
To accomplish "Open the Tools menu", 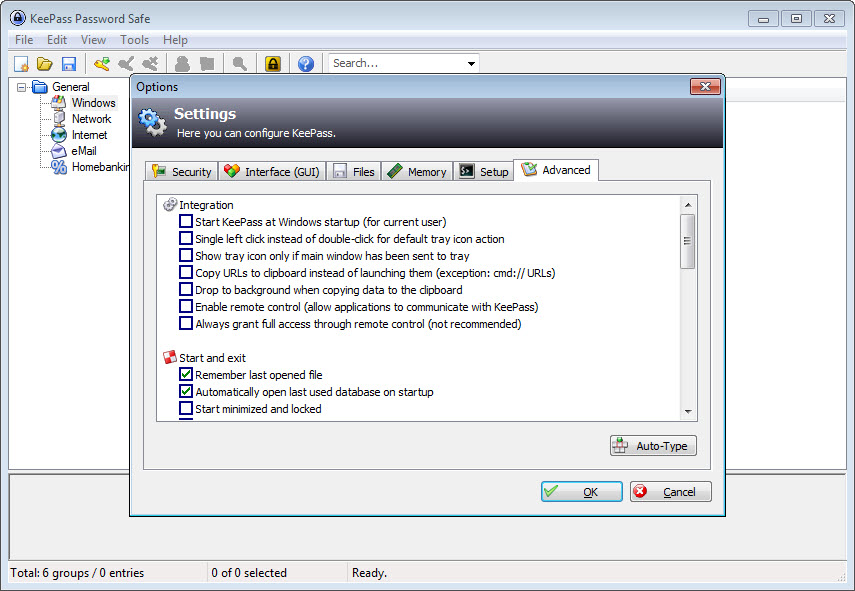I will click(134, 40).
